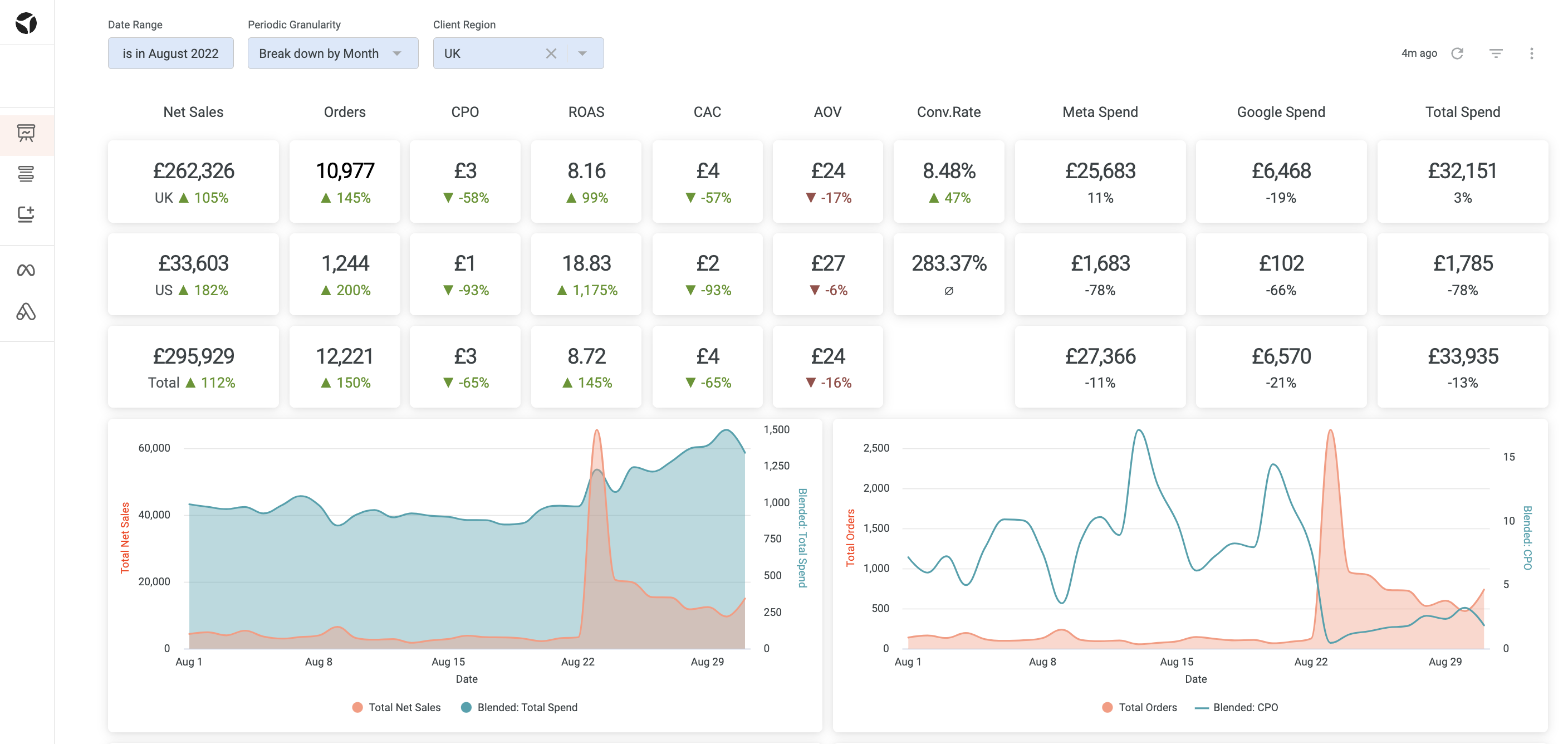The image size is (1568, 744).
Task: Click the US AOV £27 card
Action: 828,274
